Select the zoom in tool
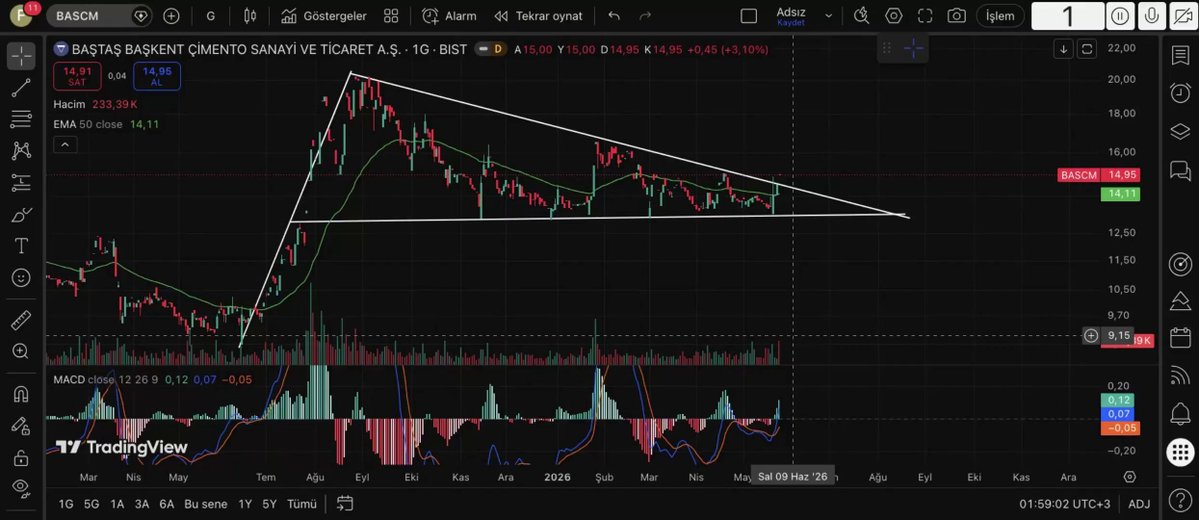The width and height of the screenshot is (1199, 520). (x=21, y=351)
